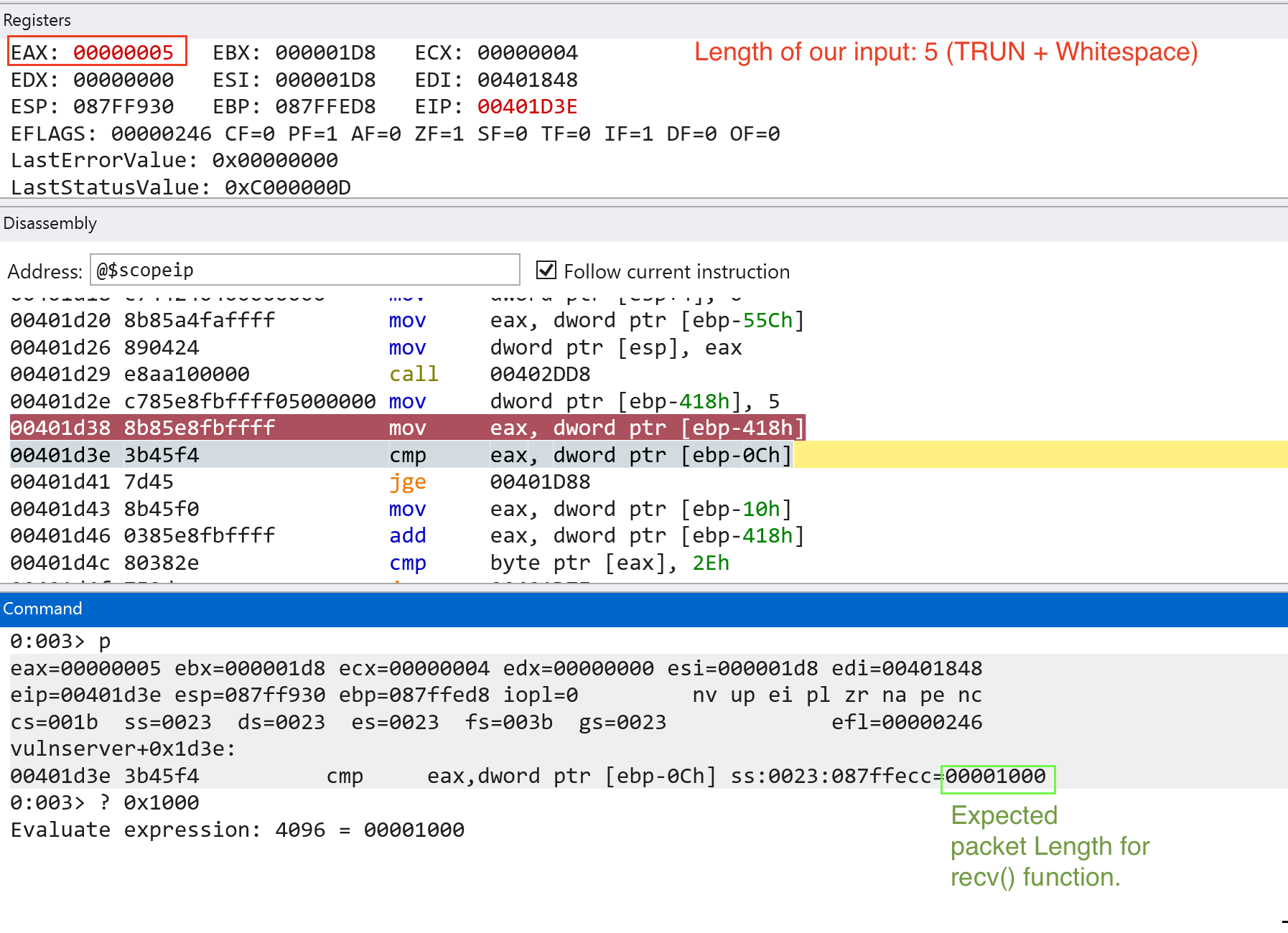Check the Follow current instruction checkbox
1288x933 pixels.
point(546,270)
